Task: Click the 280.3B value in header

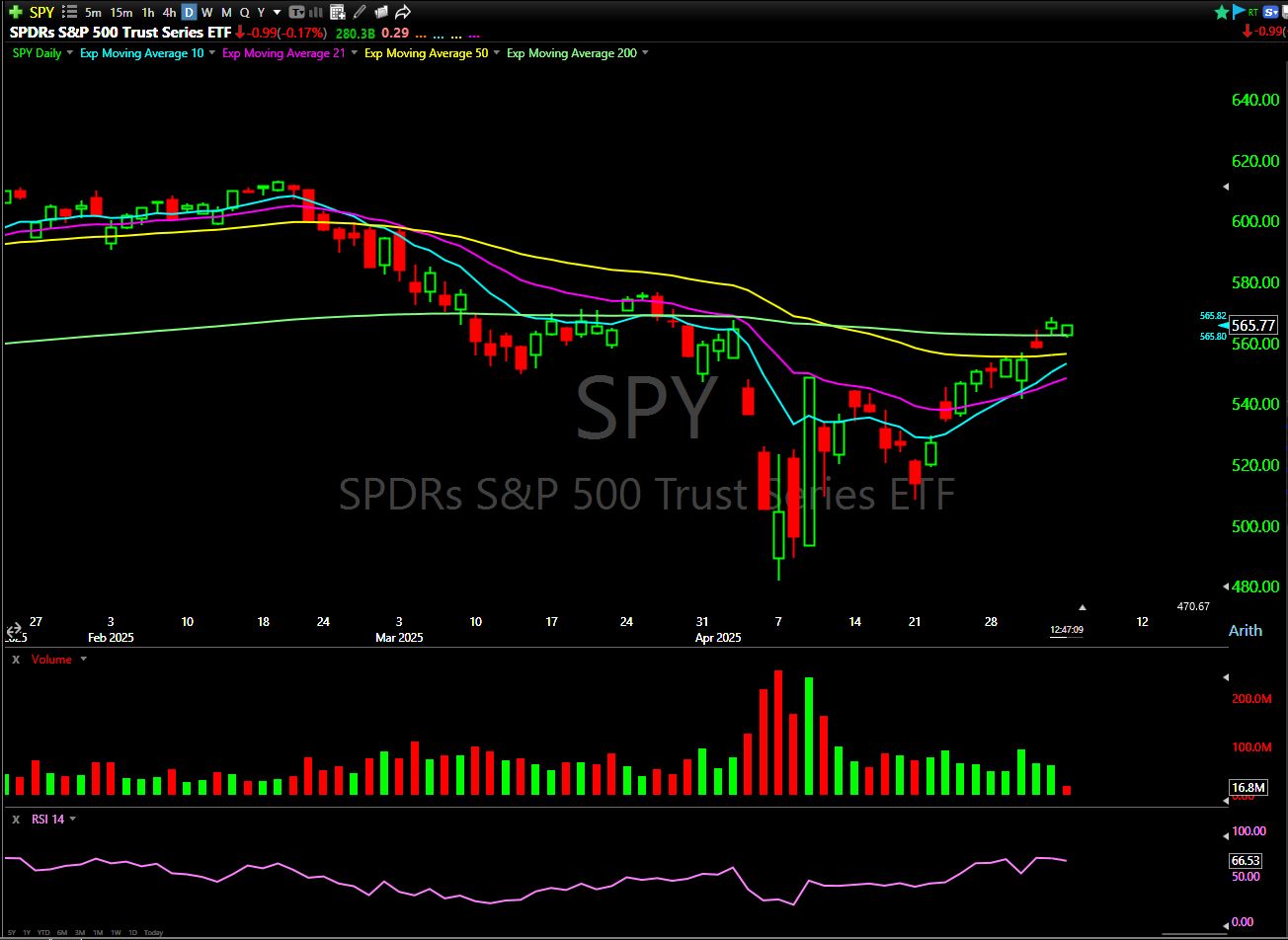Action: [x=354, y=32]
